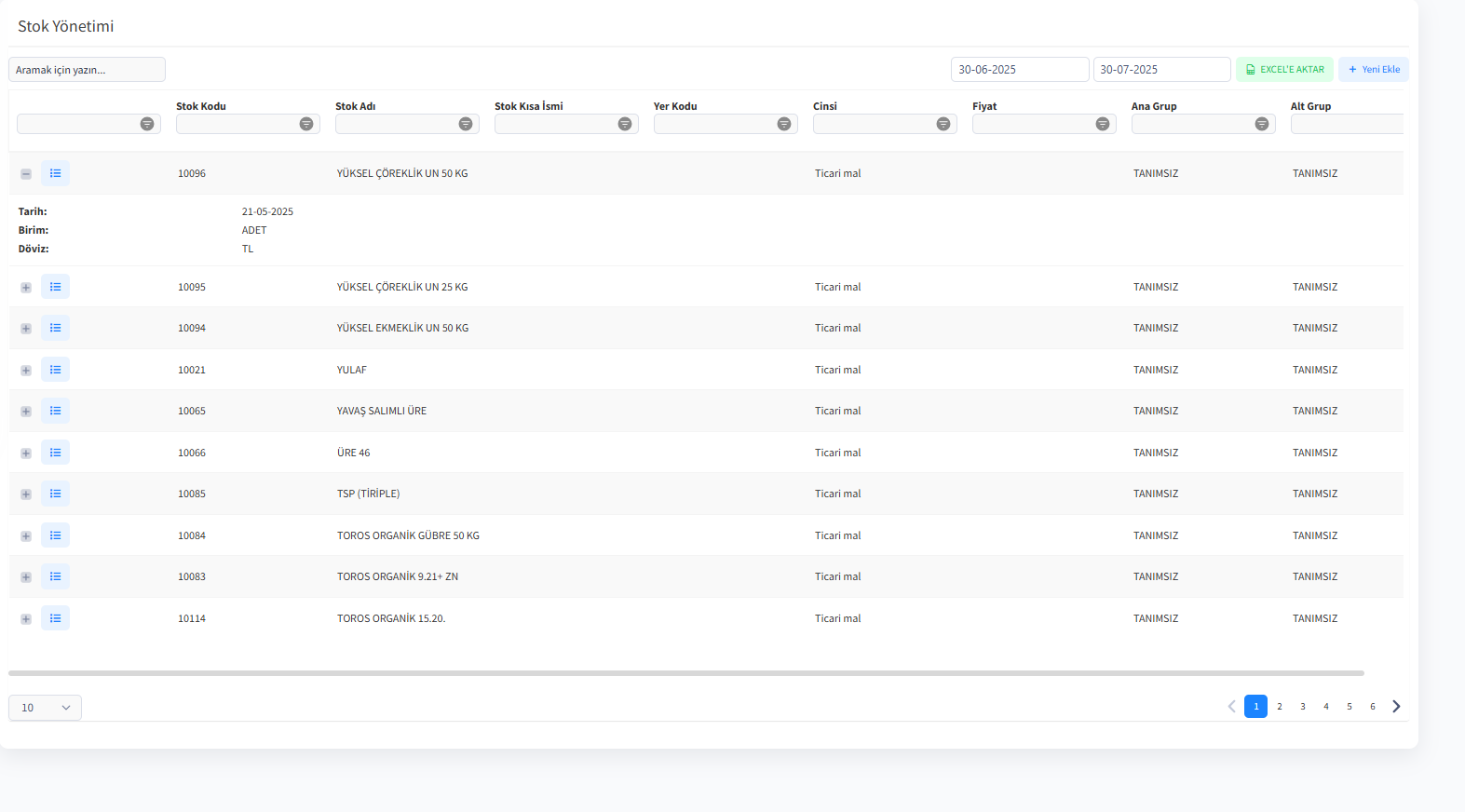Image resolution: width=1465 pixels, height=812 pixels.
Task: Go to page 4
Action: (1326, 706)
